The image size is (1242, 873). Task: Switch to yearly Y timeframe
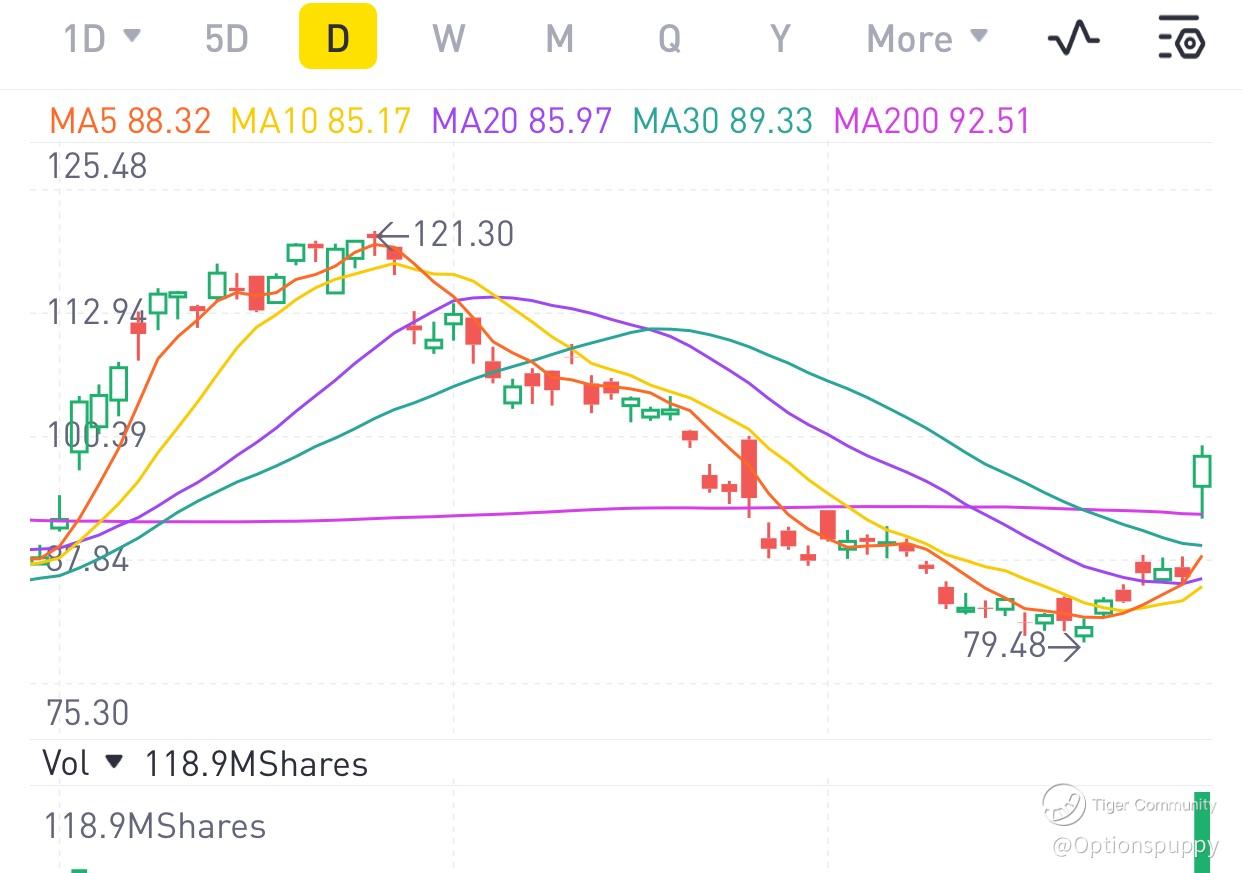coord(780,39)
